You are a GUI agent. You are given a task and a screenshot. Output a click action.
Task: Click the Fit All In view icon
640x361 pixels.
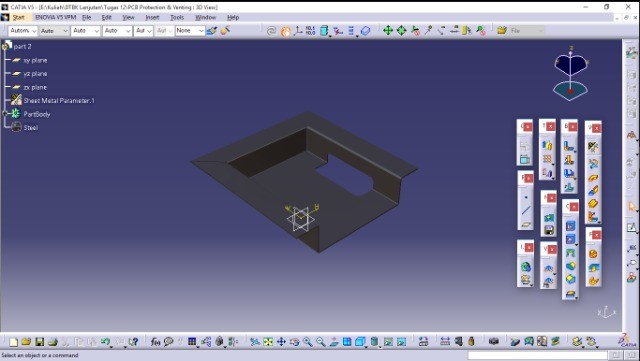tap(268, 341)
